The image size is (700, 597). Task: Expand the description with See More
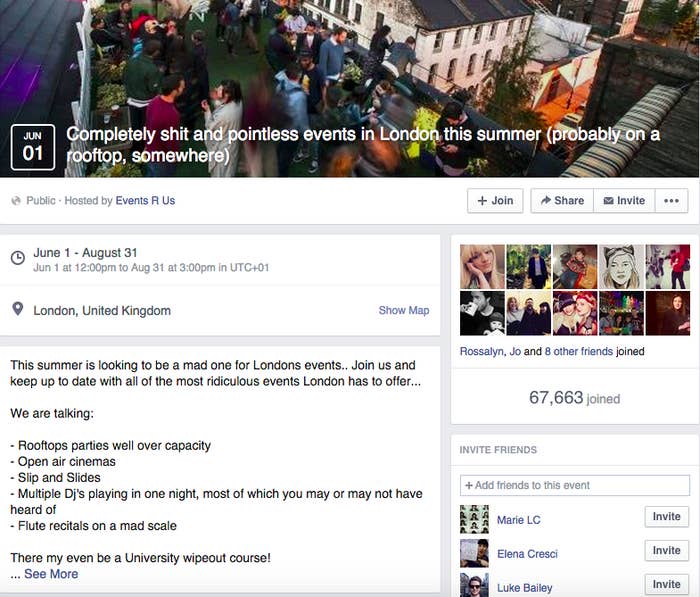tap(51, 574)
